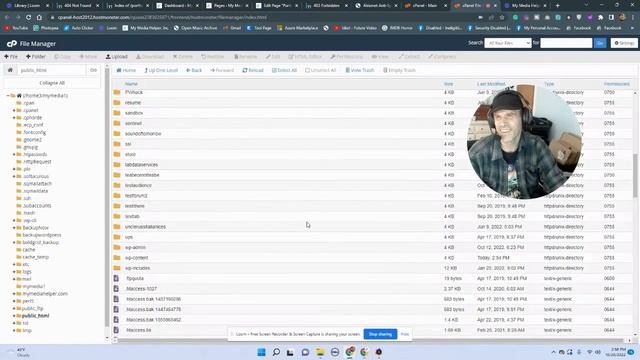
Task: Create a new file with the File button
Action: click(11, 57)
